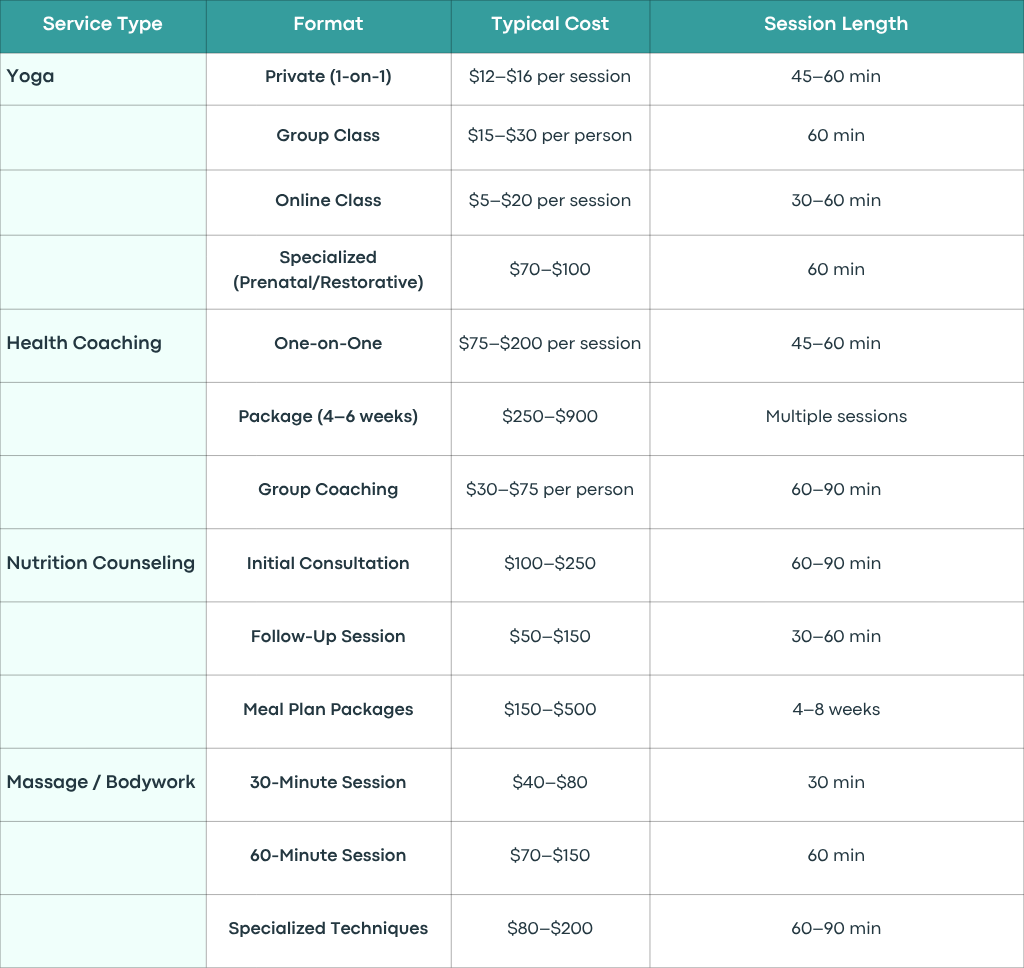
Task: Select the Massage / Bodywork cell
Action: 103,784
